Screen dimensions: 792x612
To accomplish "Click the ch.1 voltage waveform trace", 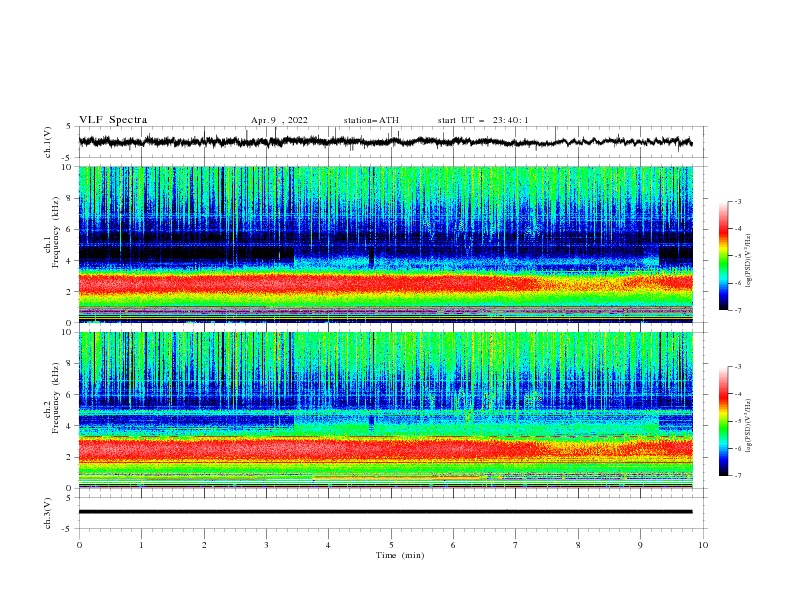I will tap(385, 141).
